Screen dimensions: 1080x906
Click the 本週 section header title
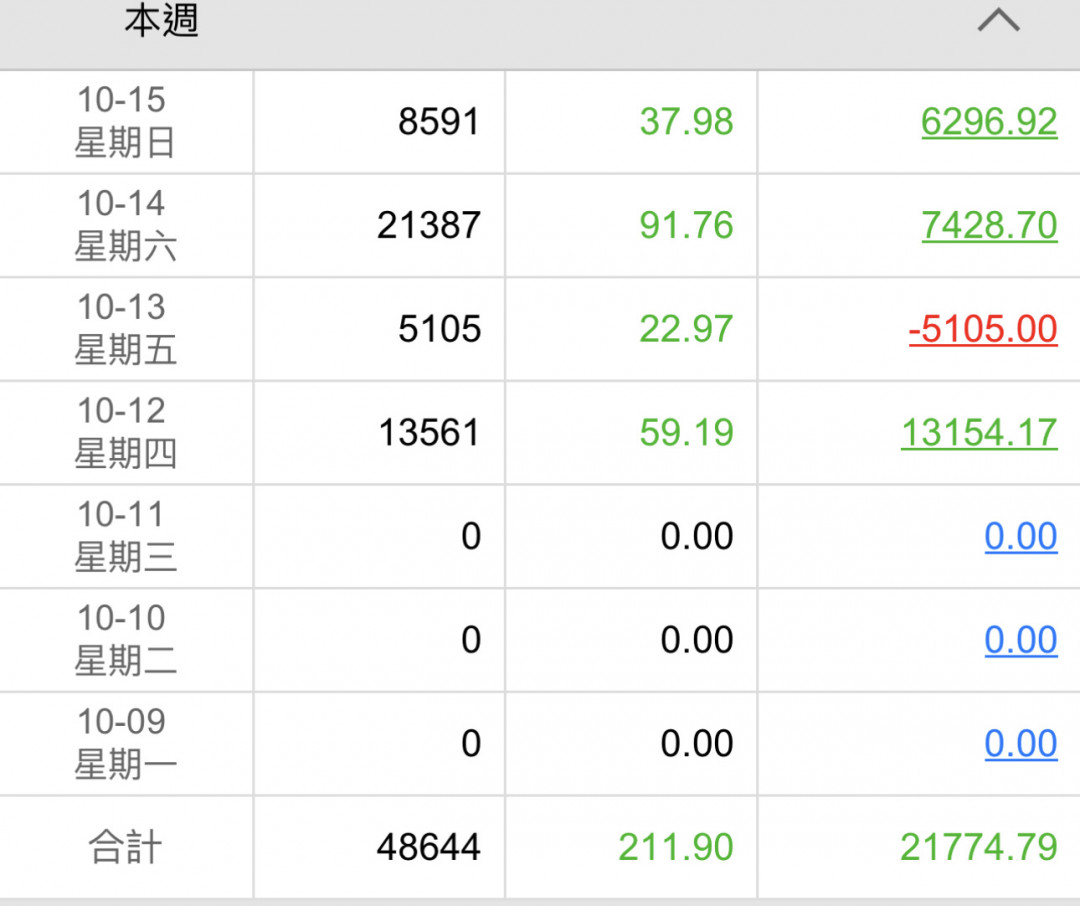[x=162, y=20]
